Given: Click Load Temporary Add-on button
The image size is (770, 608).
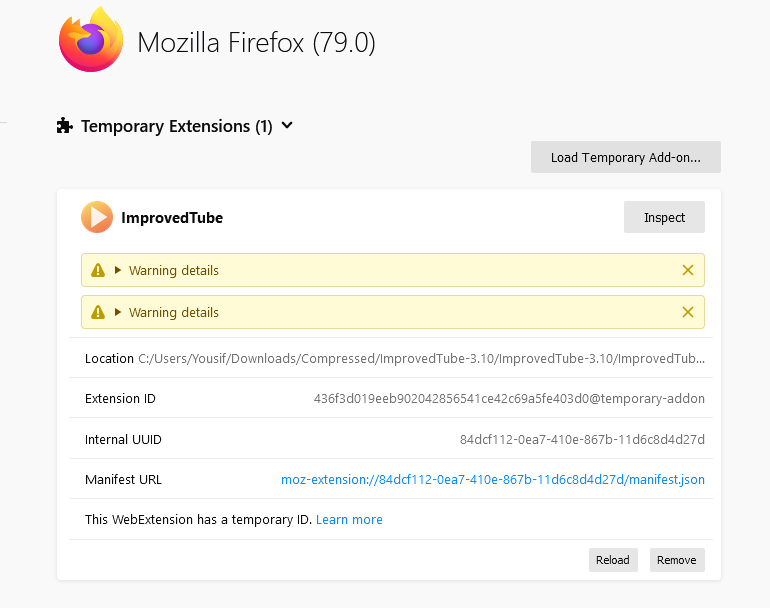Looking at the screenshot, I should [625, 157].
